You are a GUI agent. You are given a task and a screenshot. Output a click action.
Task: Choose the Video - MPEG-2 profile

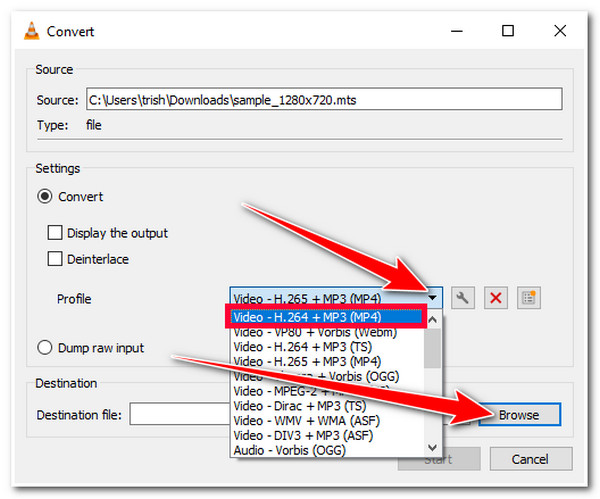coord(328,391)
